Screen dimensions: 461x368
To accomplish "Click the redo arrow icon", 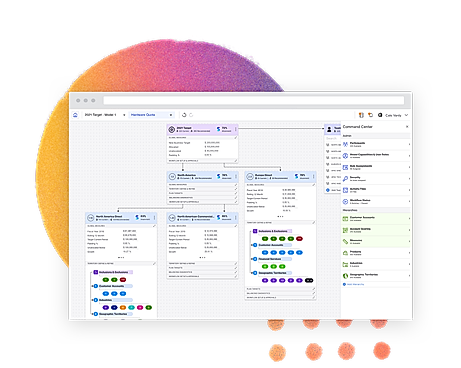I will 191,115.
